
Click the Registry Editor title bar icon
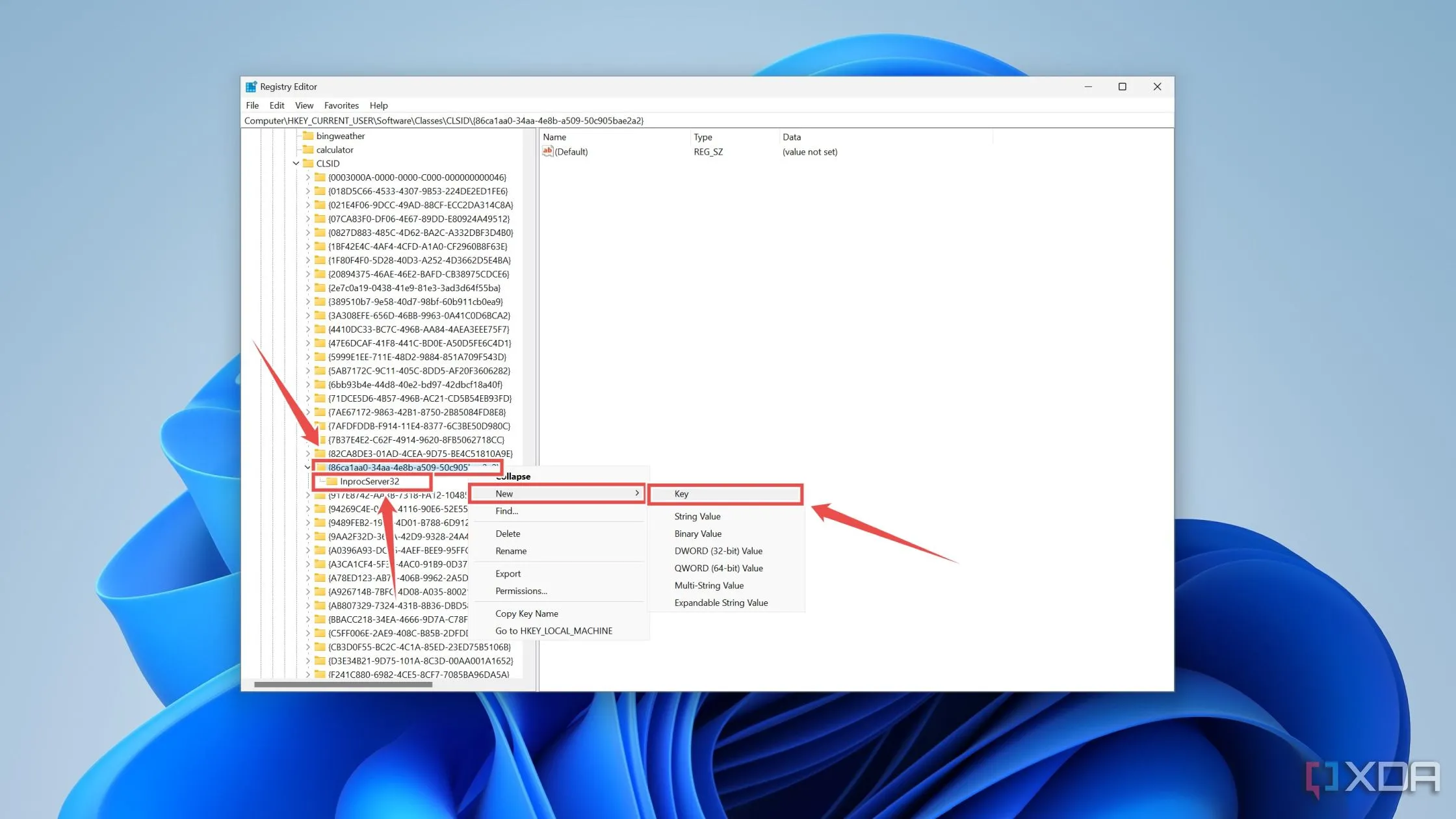[251, 86]
